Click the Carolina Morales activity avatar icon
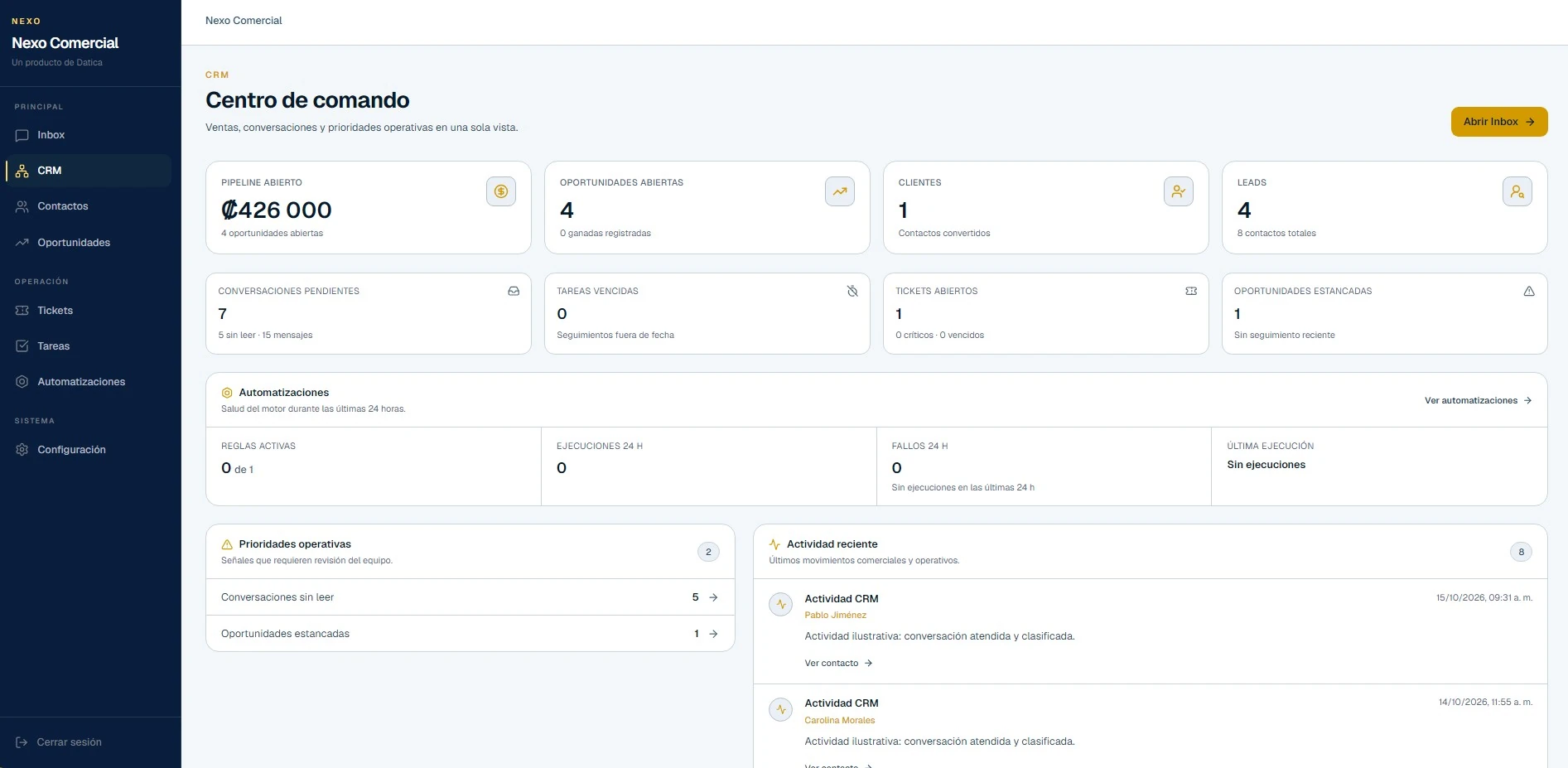This screenshot has height=768, width=1568. click(781, 710)
